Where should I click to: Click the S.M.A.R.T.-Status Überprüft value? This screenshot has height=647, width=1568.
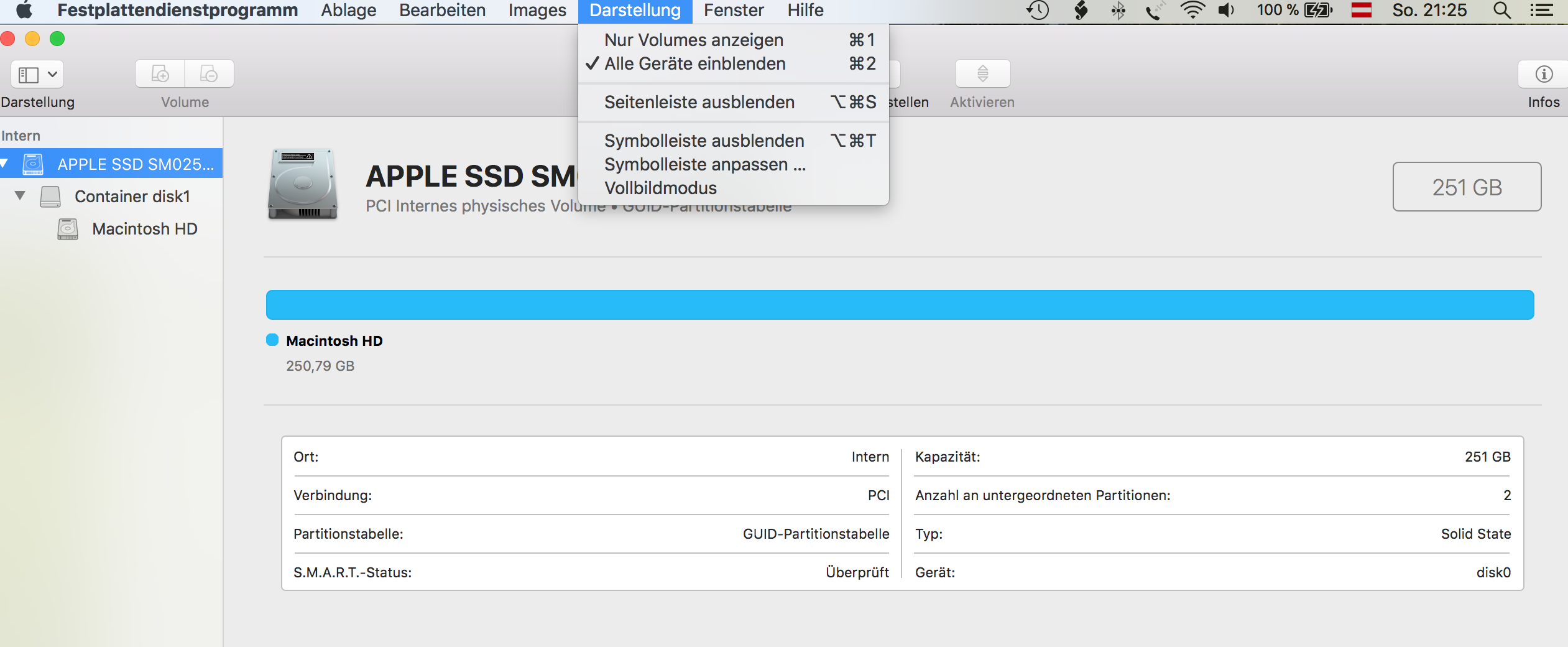857,572
